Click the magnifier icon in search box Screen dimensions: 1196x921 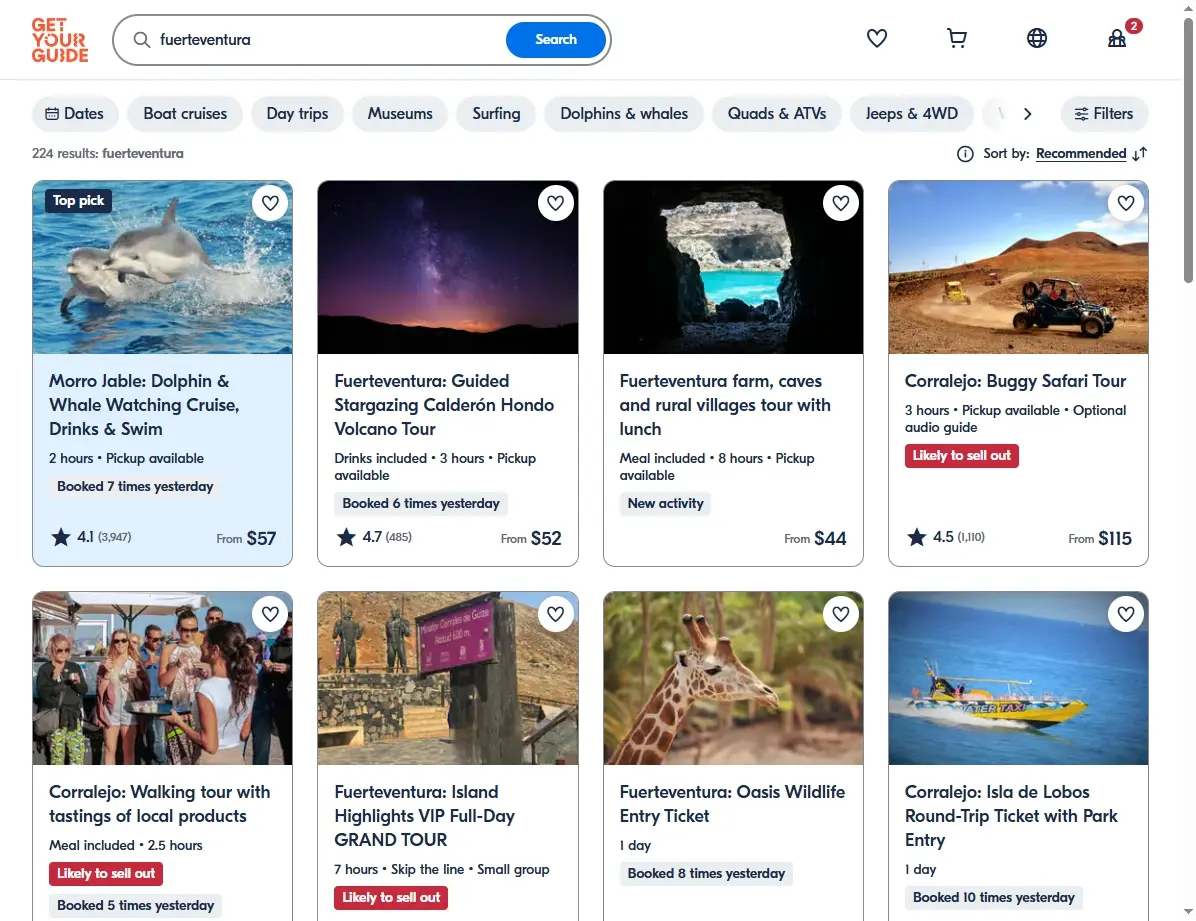tap(142, 40)
